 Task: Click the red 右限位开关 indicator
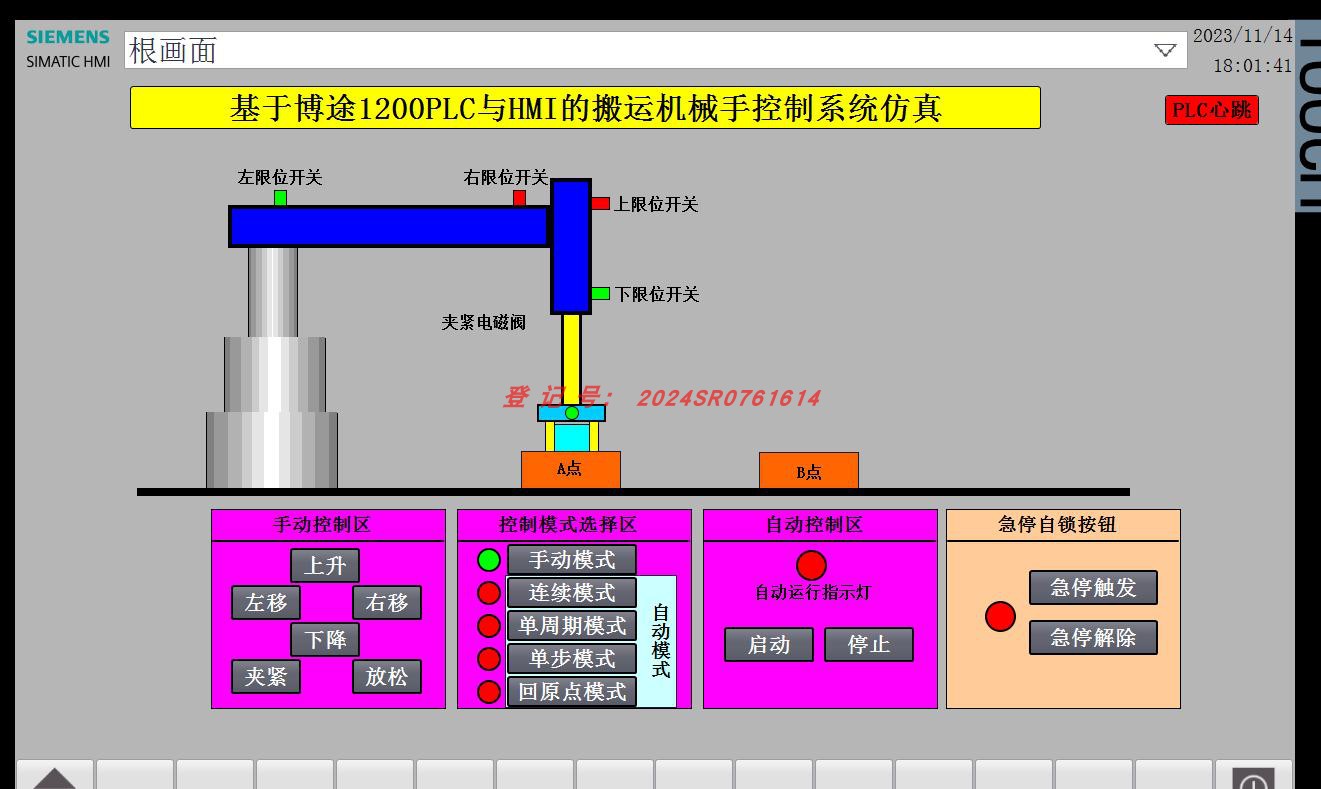tap(519, 198)
